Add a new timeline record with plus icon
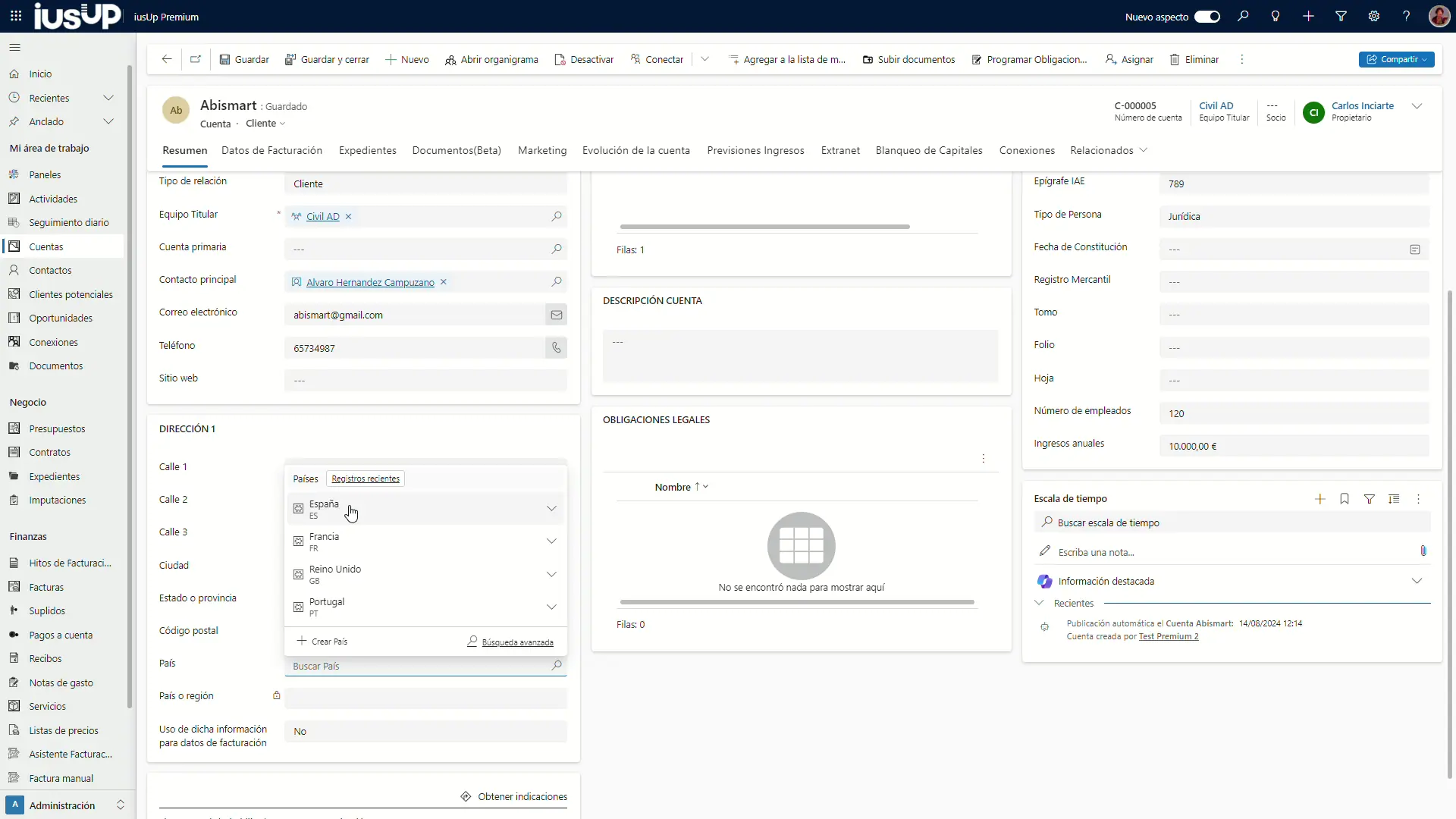1456x819 pixels. click(1319, 499)
